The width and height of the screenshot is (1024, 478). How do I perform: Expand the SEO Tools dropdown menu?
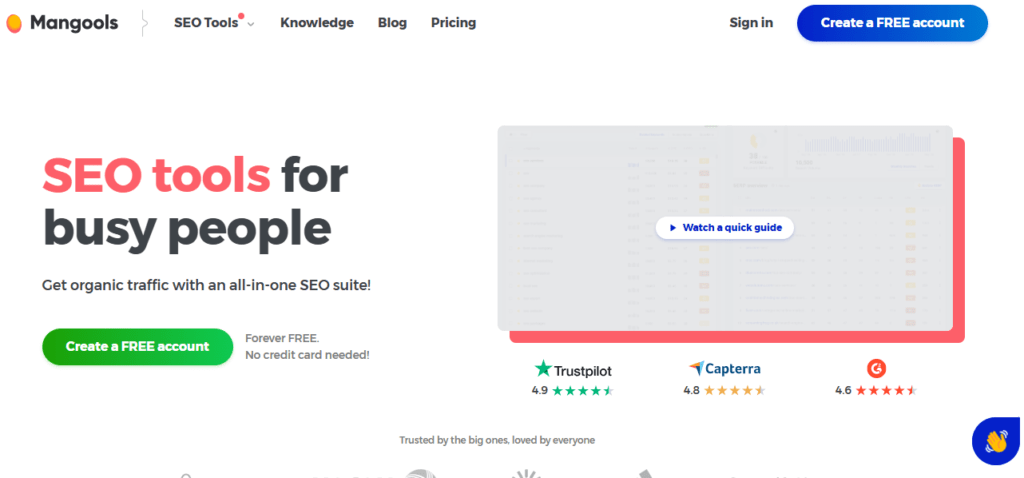(206, 23)
